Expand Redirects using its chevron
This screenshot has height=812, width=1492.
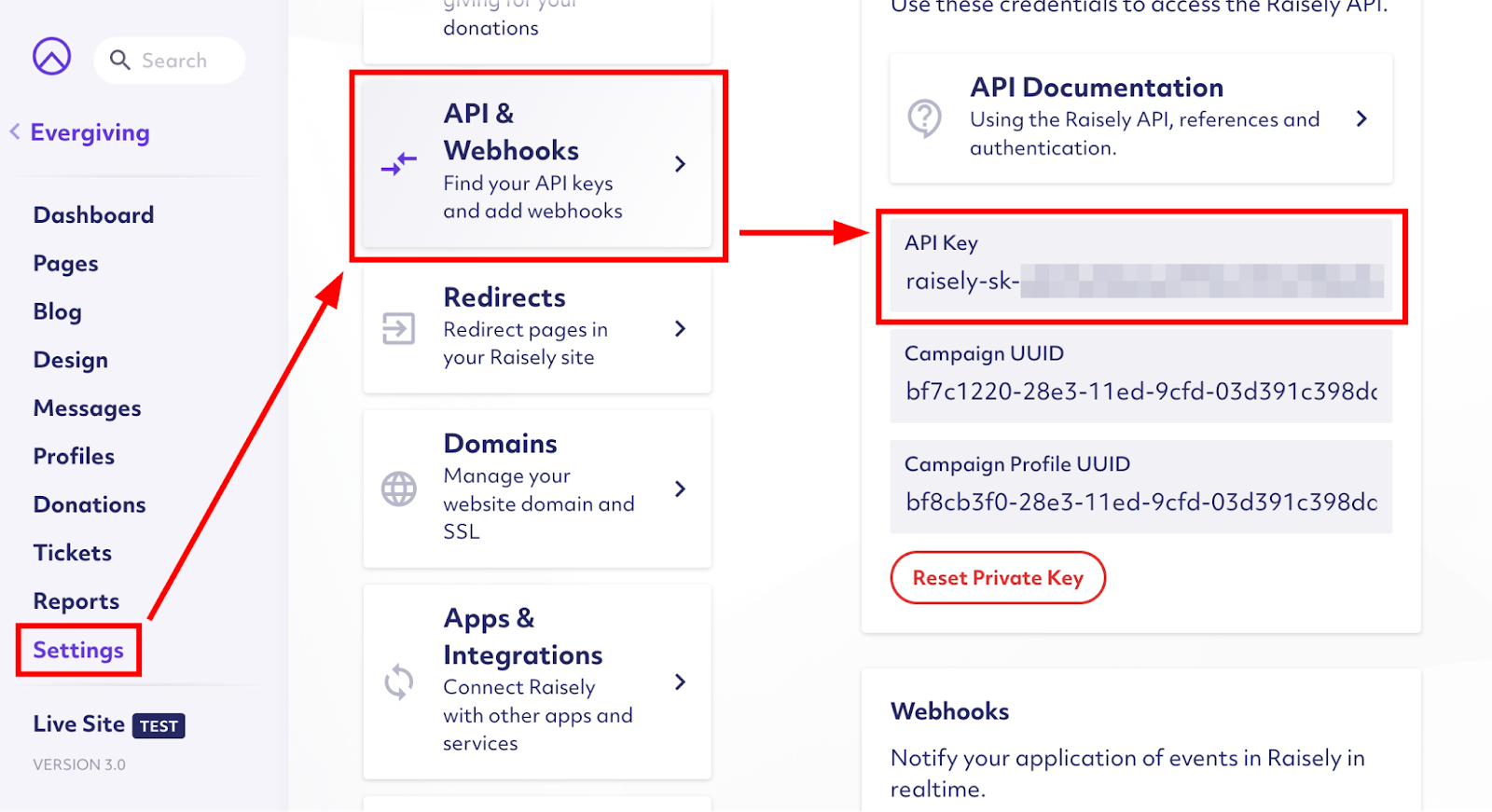tap(681, 328)
